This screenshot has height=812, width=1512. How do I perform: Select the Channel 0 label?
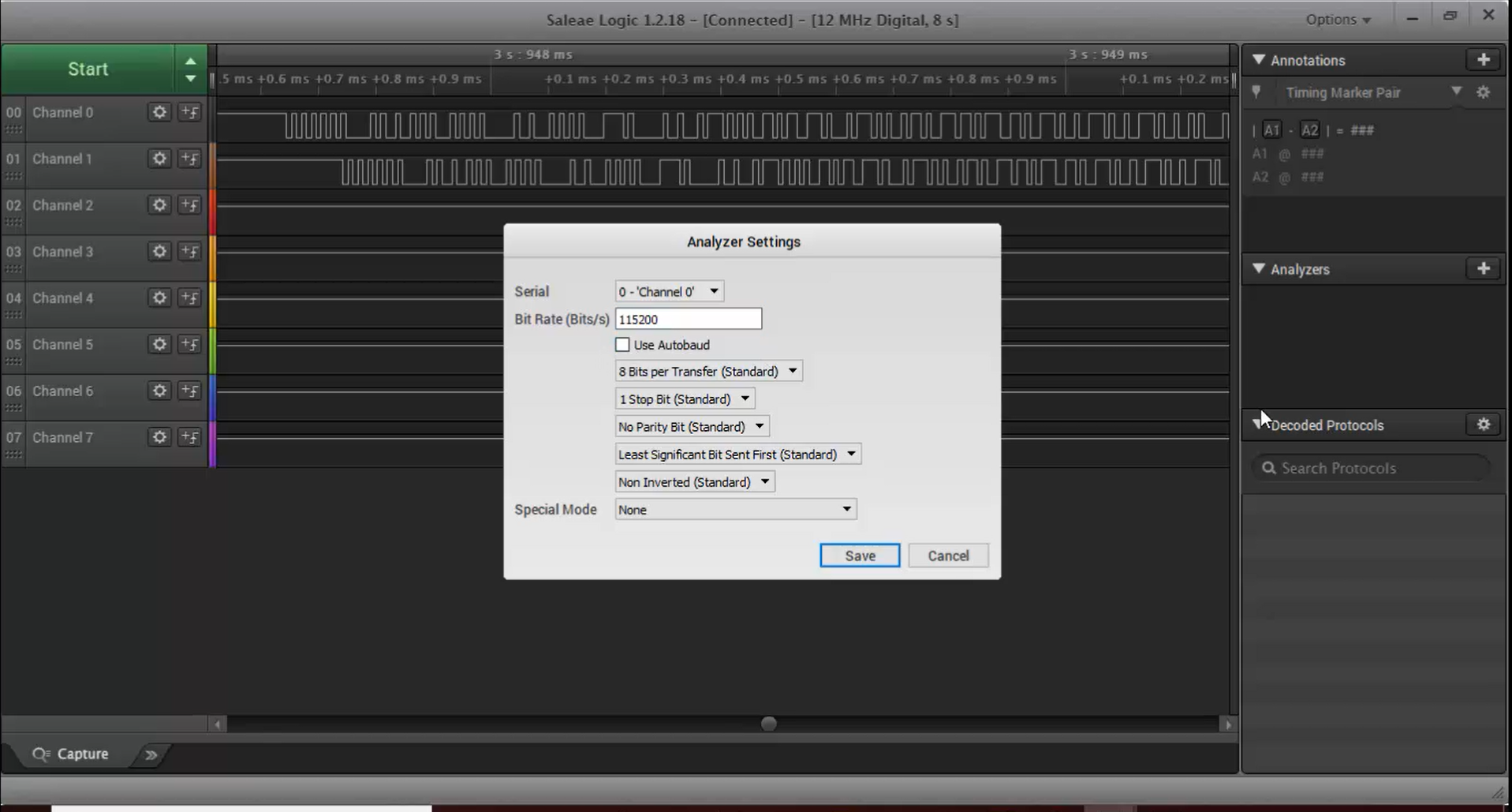[62, 112]
